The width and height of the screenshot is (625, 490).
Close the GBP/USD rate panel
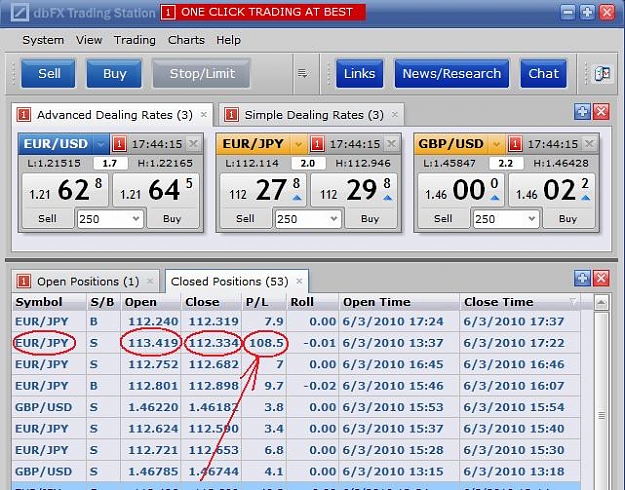click(589, 144)
